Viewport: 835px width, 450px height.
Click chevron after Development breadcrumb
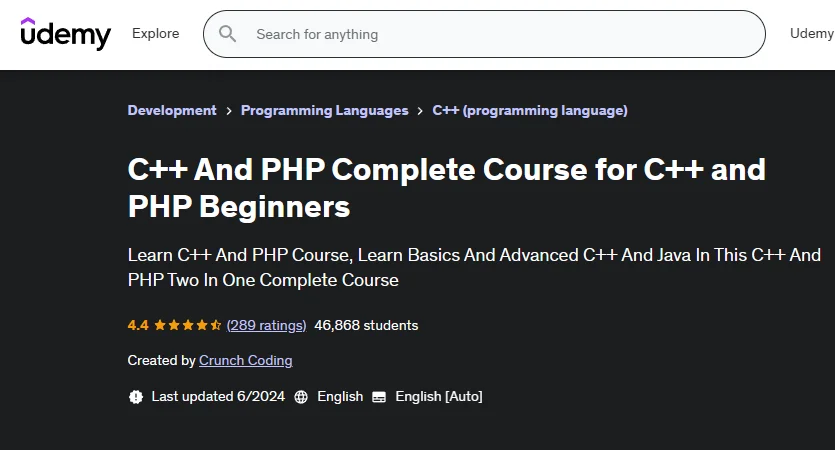229,111
